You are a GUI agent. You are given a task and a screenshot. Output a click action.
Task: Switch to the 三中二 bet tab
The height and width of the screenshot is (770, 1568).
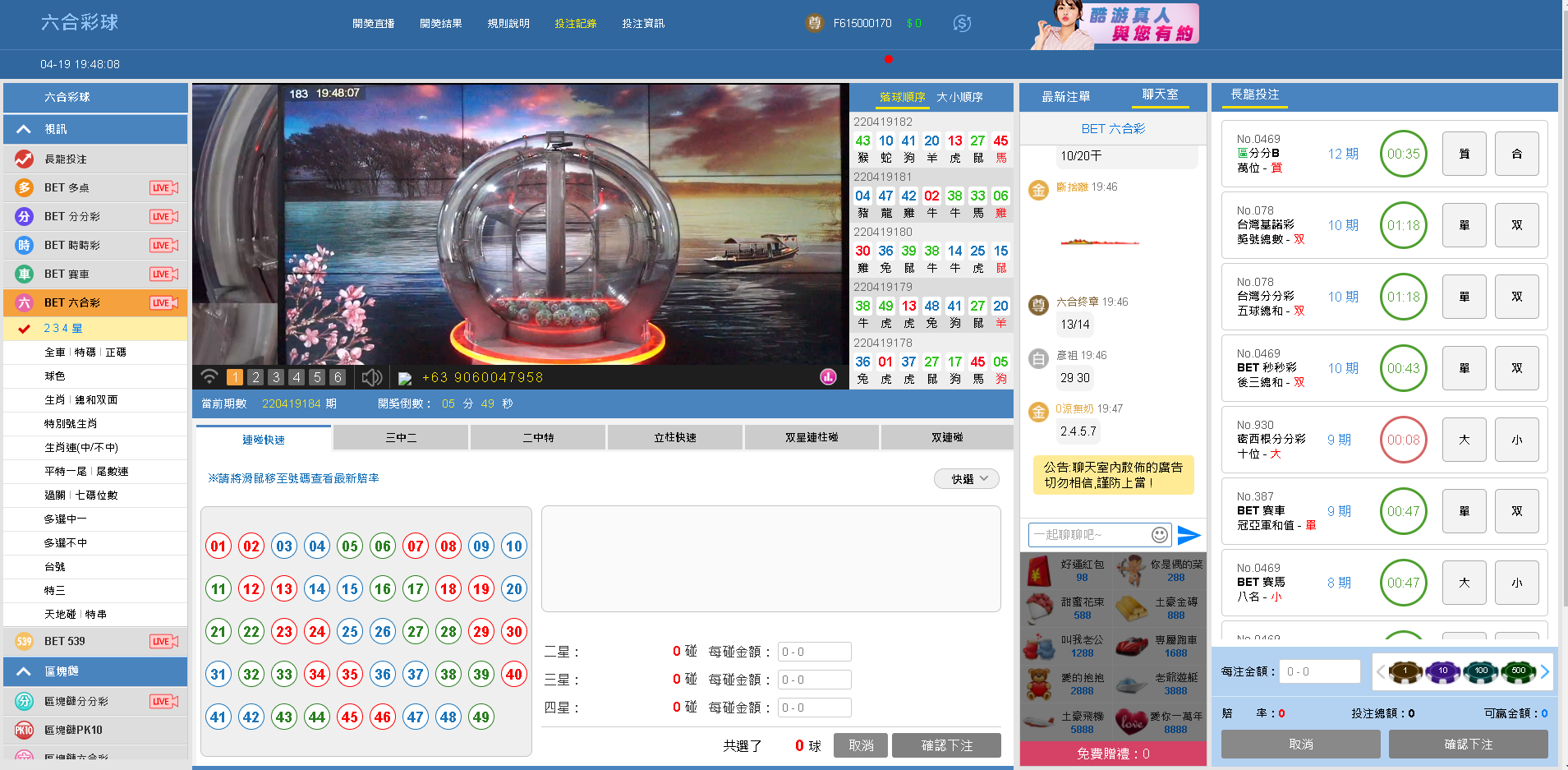point(401,438)
